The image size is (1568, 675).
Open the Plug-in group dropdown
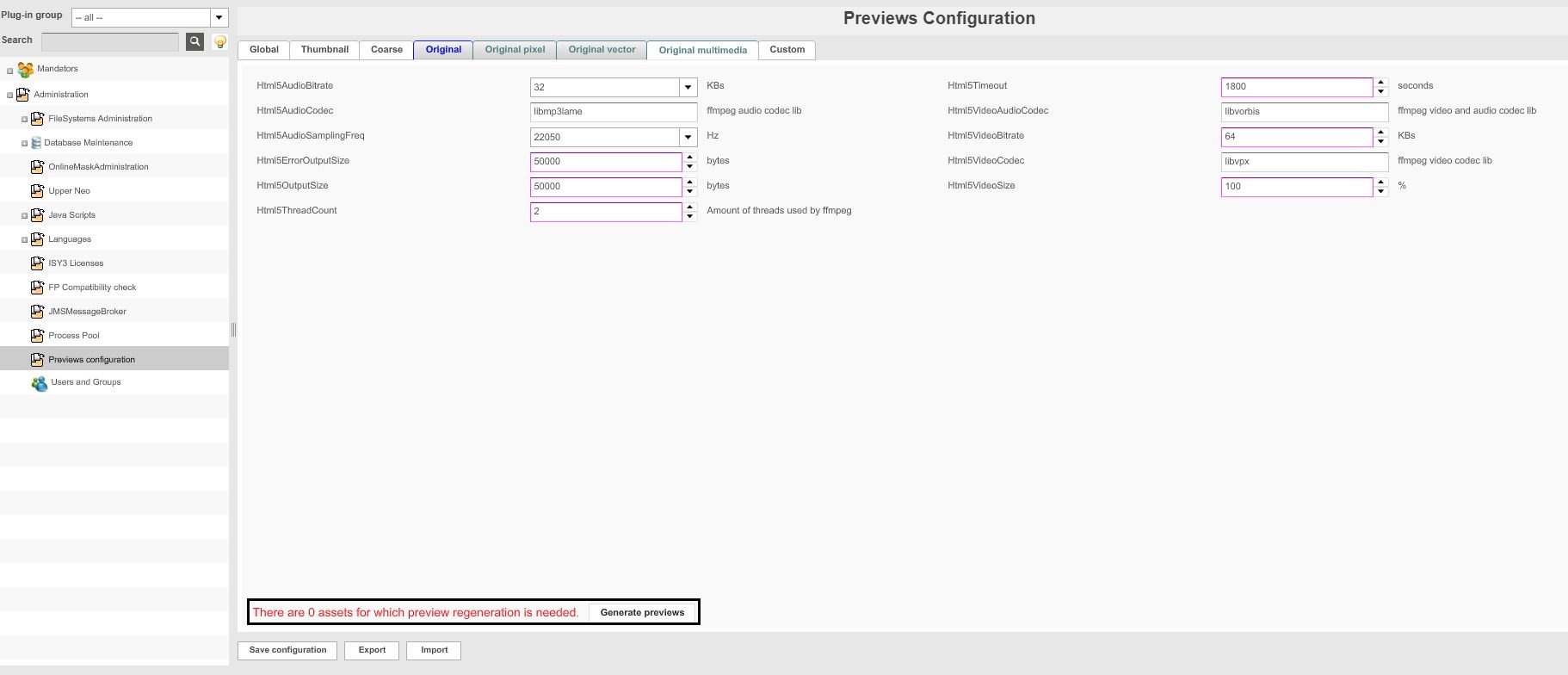point(219,17)
